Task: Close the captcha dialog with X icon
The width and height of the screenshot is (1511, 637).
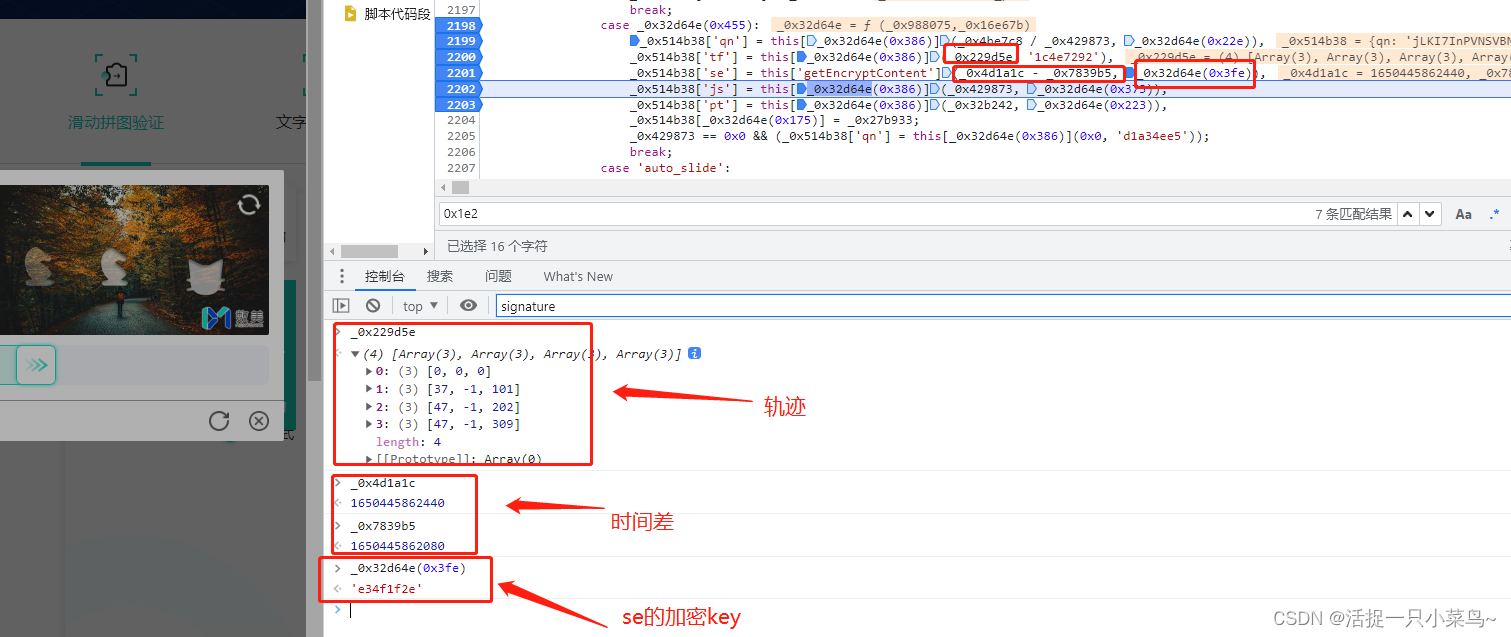Action: point(259,421)
